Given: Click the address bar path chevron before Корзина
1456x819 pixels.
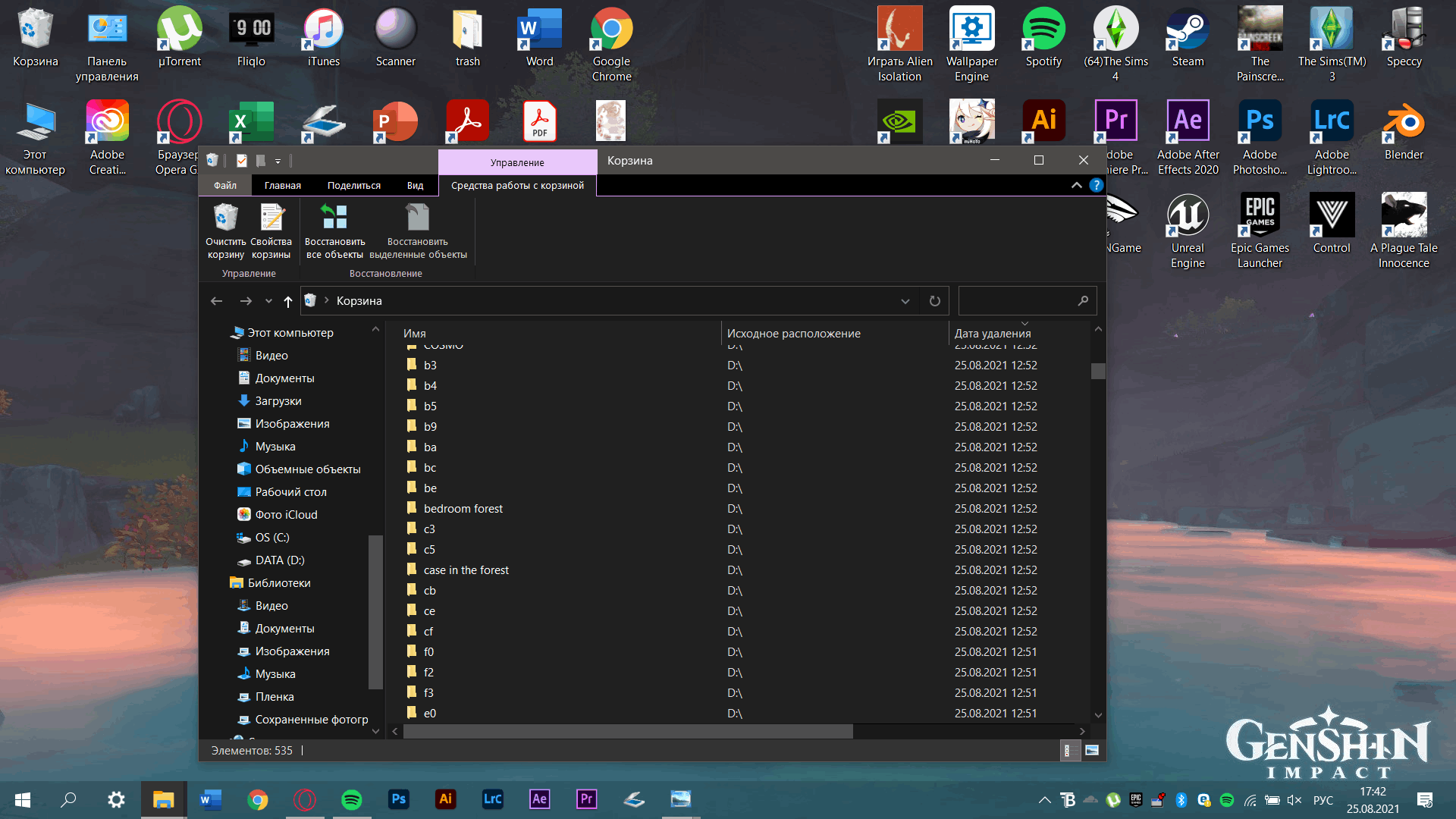Looking at the screenshot, I should 327,300.
